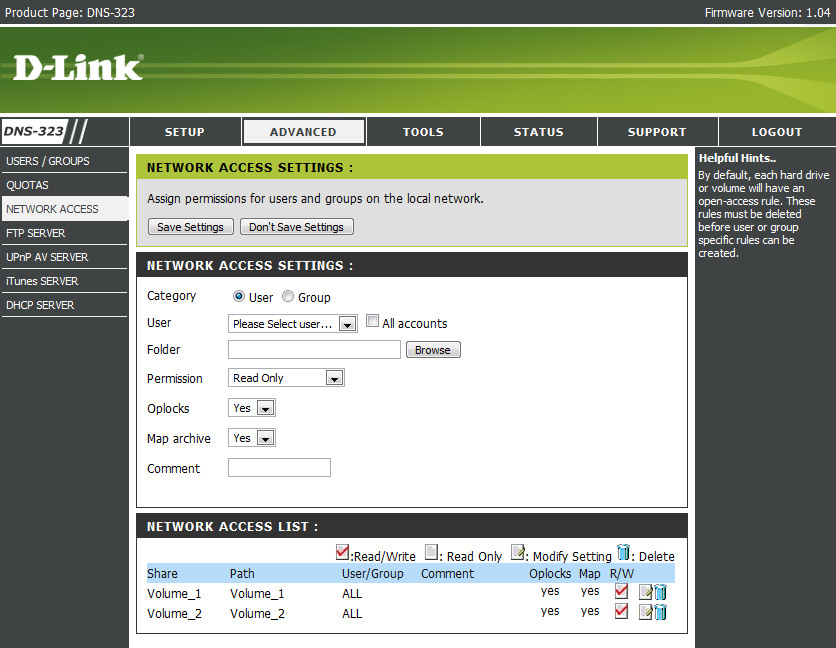Open the SUPPORT tab

pos(657,132)
